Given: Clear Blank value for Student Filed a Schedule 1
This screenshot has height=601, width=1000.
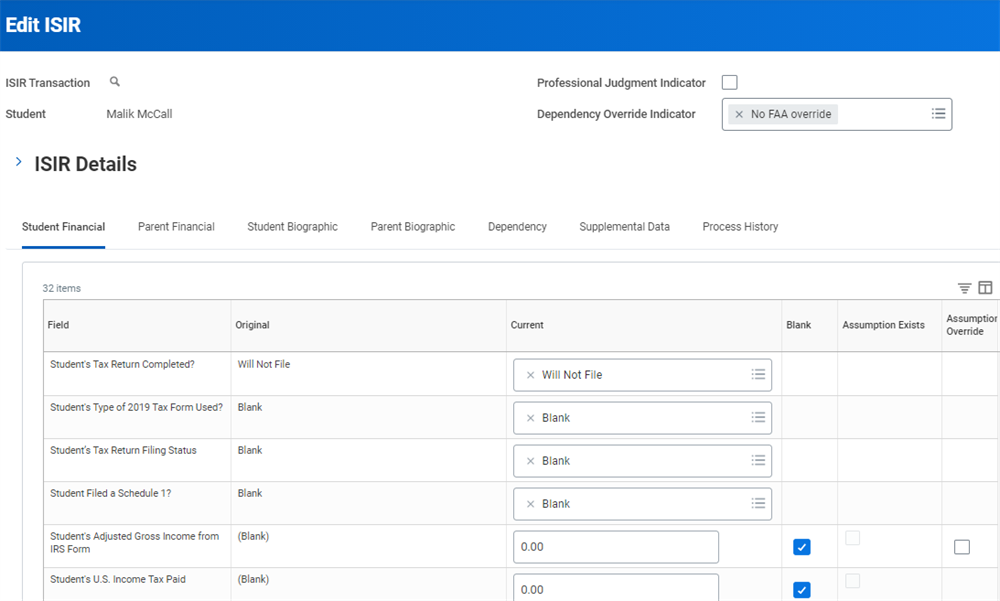Looking at the screenshot, I should click(530, 504).
